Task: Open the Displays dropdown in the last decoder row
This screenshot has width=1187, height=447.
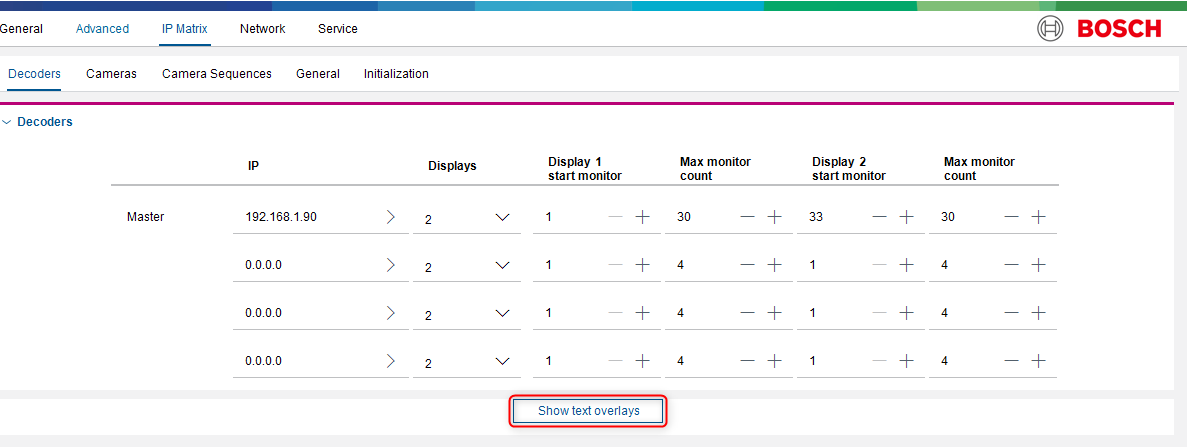Action: (x=502, y=361)
